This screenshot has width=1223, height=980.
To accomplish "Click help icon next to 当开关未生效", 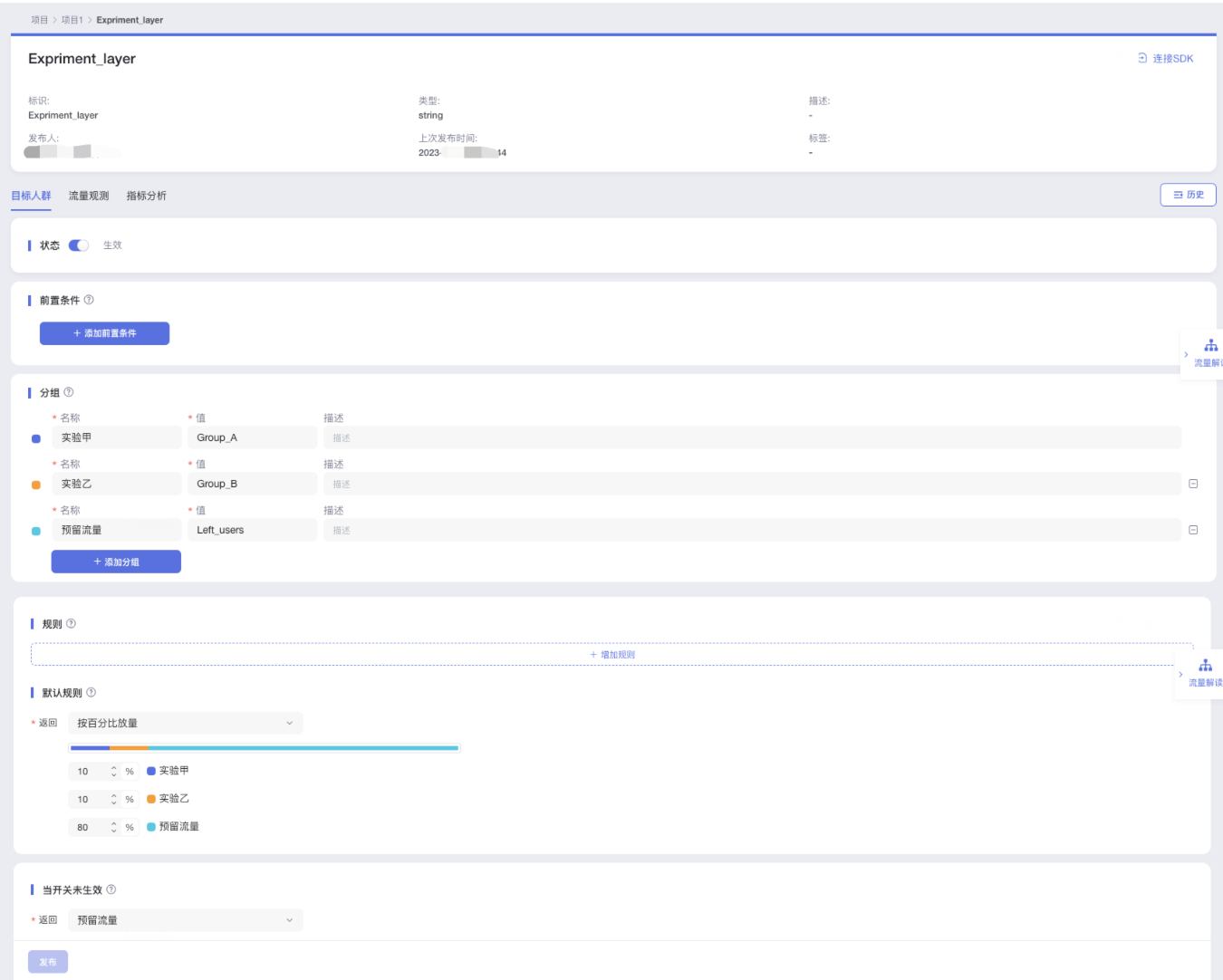I will pos(111,889).
